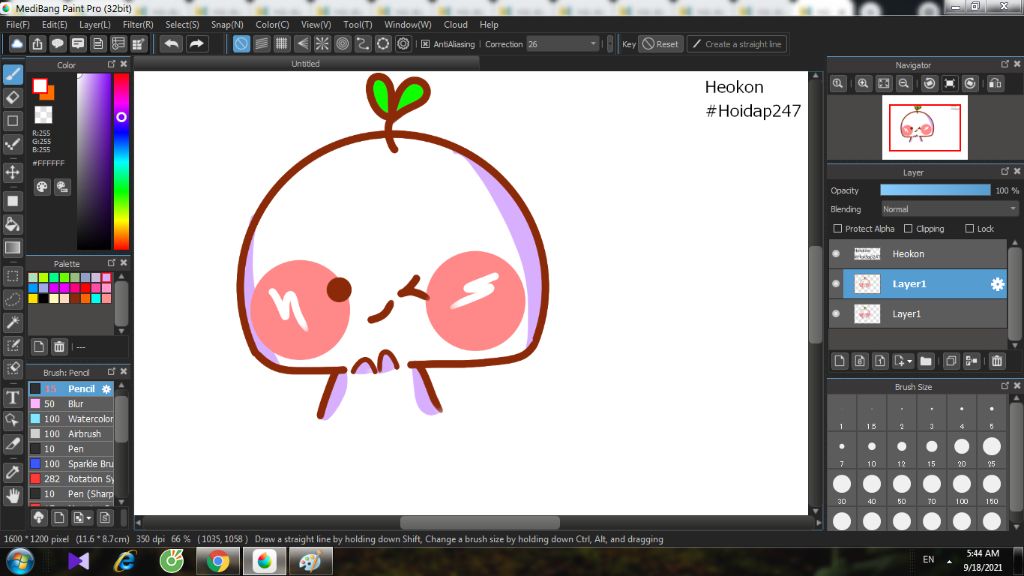Turn snap off with the first snap icon
The height and width of the screenshot is (576, 1024).
(241, 44)
